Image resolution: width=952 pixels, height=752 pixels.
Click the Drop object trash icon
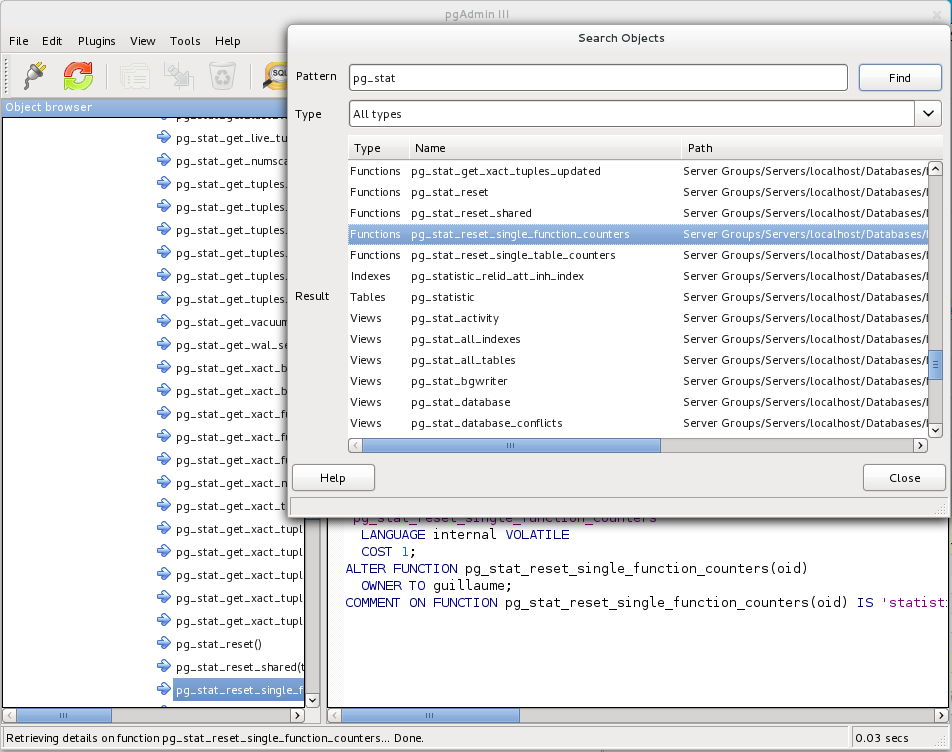(x=222, y=76)
